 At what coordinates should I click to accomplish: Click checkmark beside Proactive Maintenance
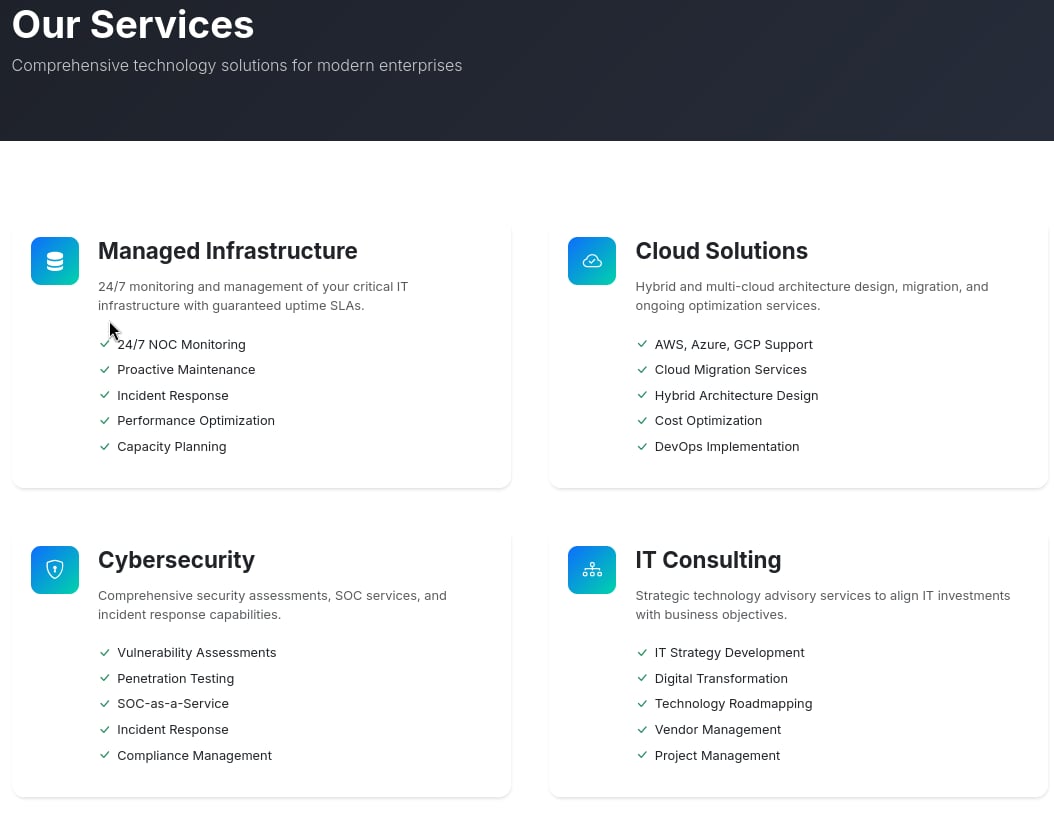coord(104,370)
